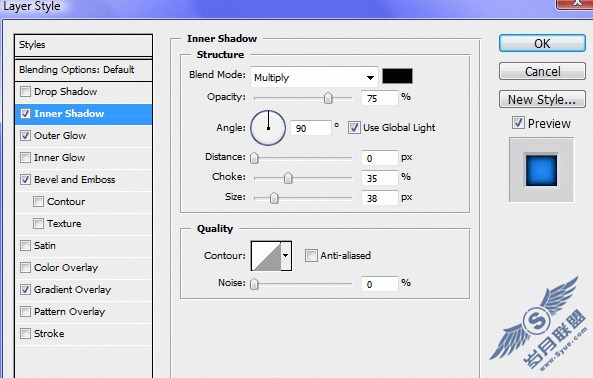Click the Distance slider handle
Screen dimensions: 593x378
pyautogui.click(x=255, y=158)
